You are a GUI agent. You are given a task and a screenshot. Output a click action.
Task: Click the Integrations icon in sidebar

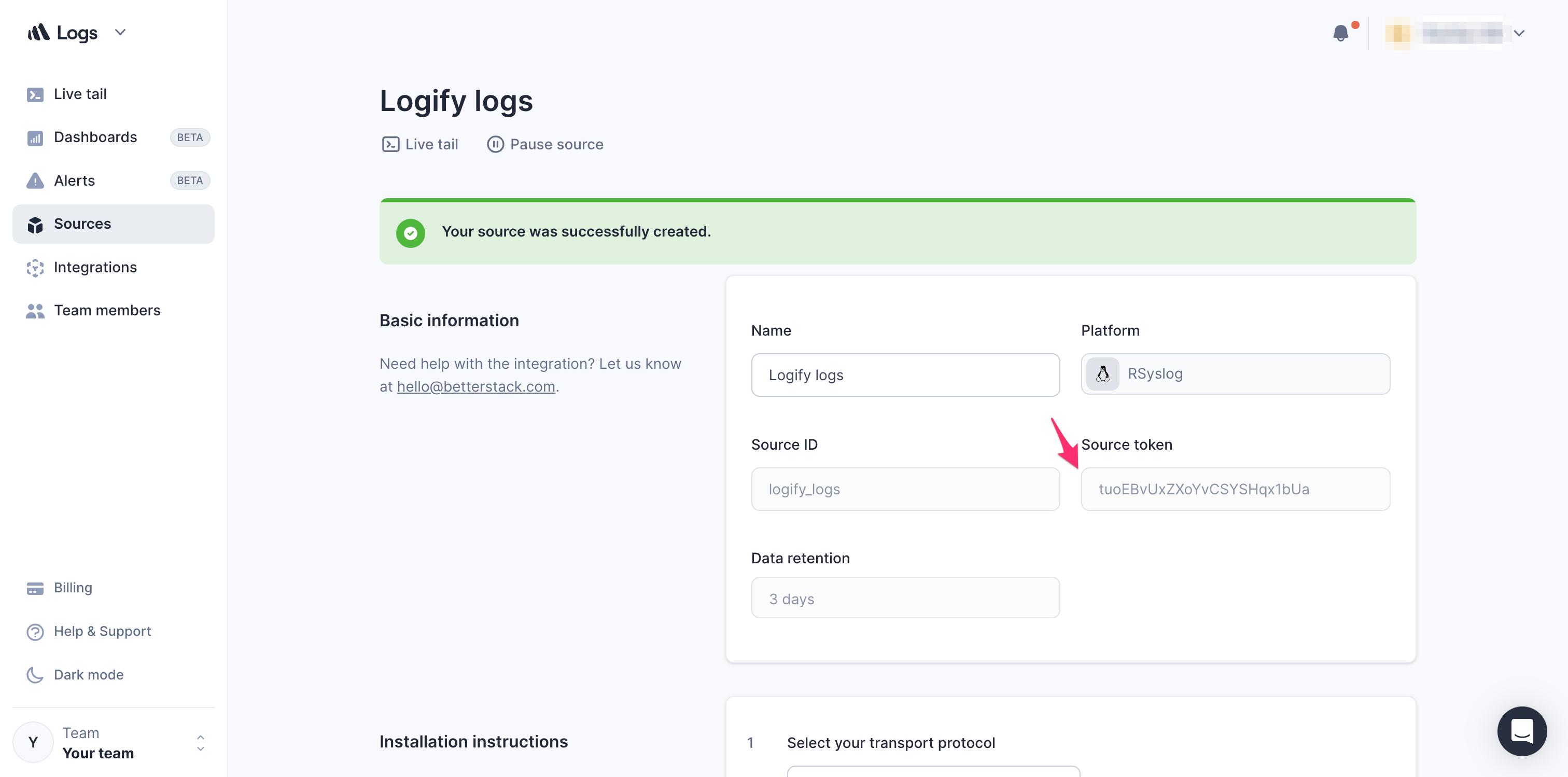[x=35, y=267]
